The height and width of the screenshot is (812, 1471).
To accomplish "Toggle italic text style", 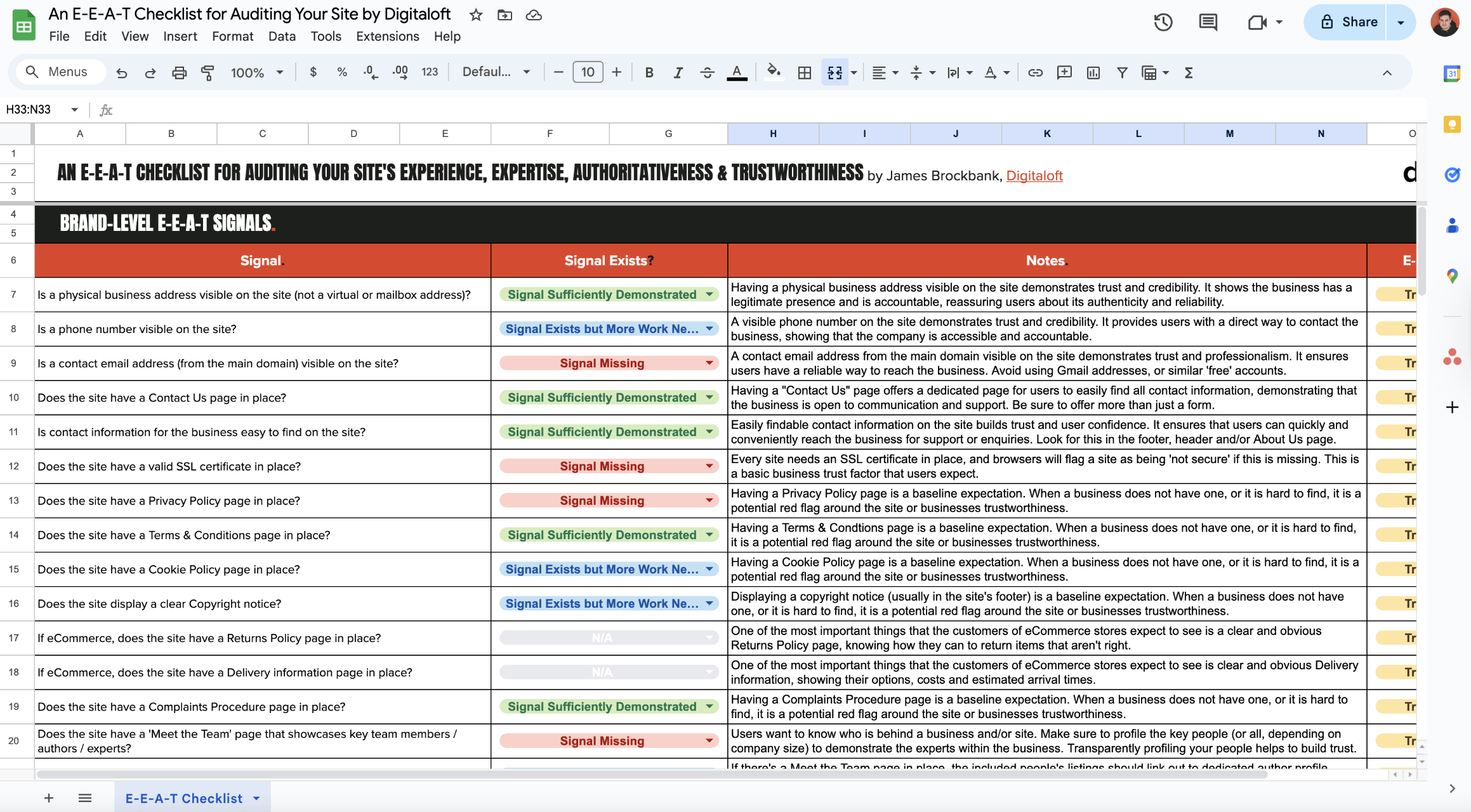I will click(678, 72).
